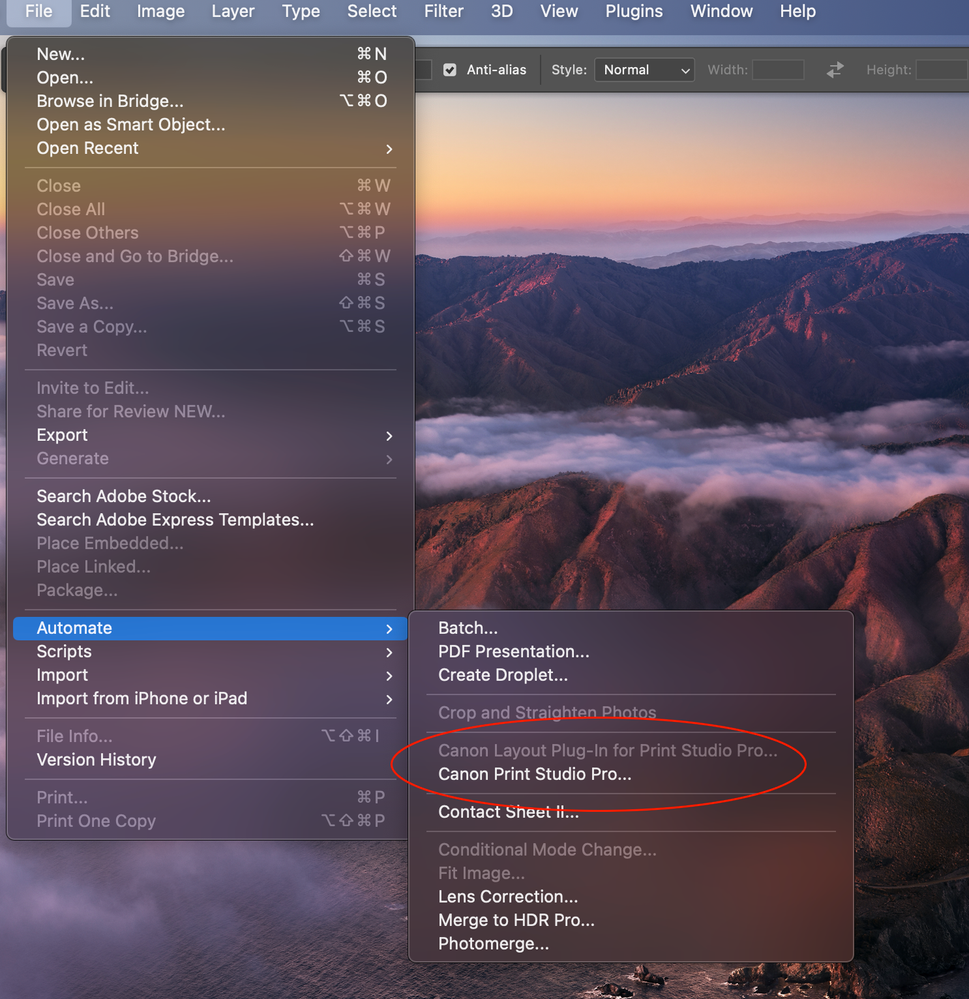Select Create Droplet option

click(x=503, y=675)
